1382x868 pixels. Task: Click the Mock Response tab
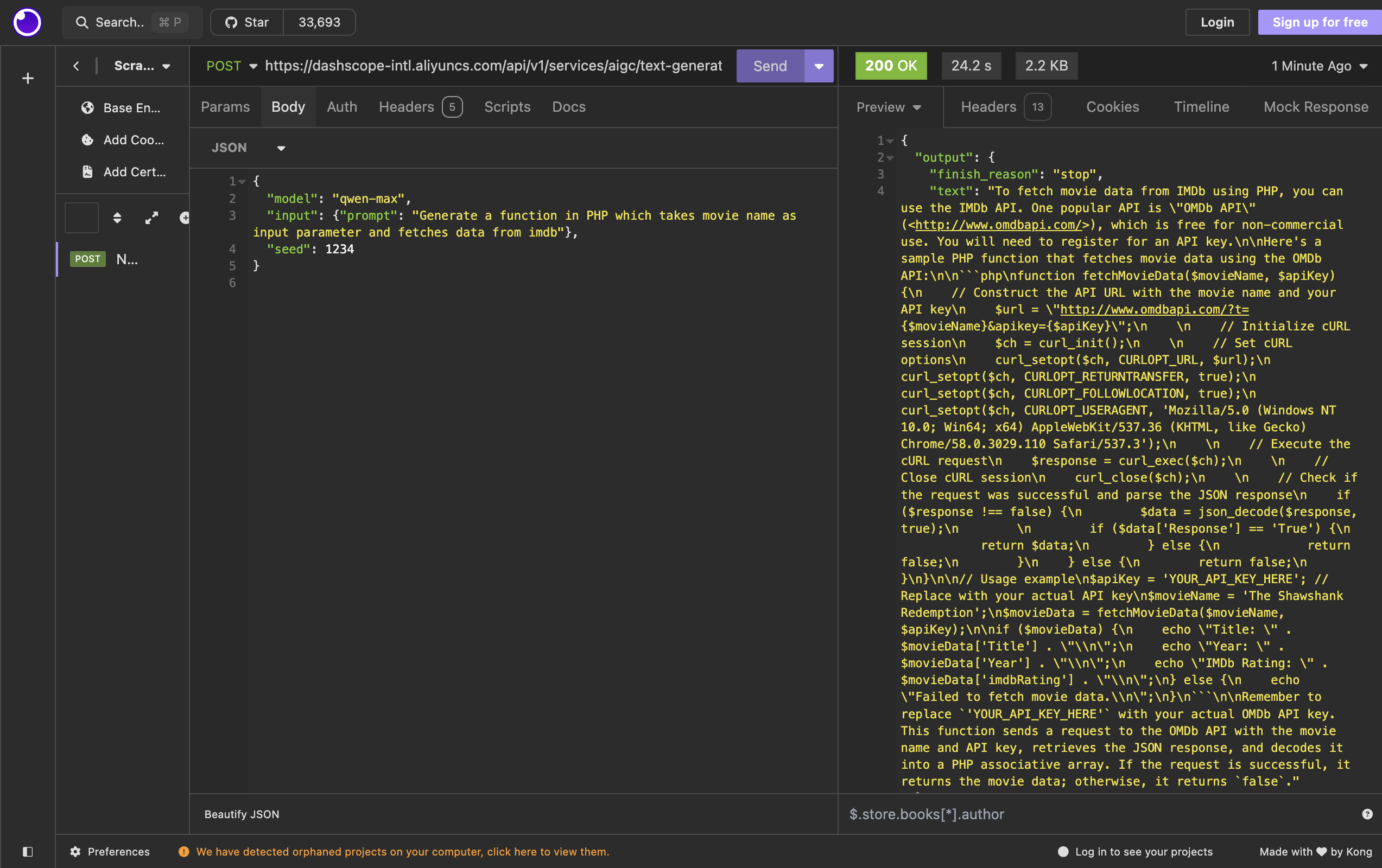pos(1315,107)
